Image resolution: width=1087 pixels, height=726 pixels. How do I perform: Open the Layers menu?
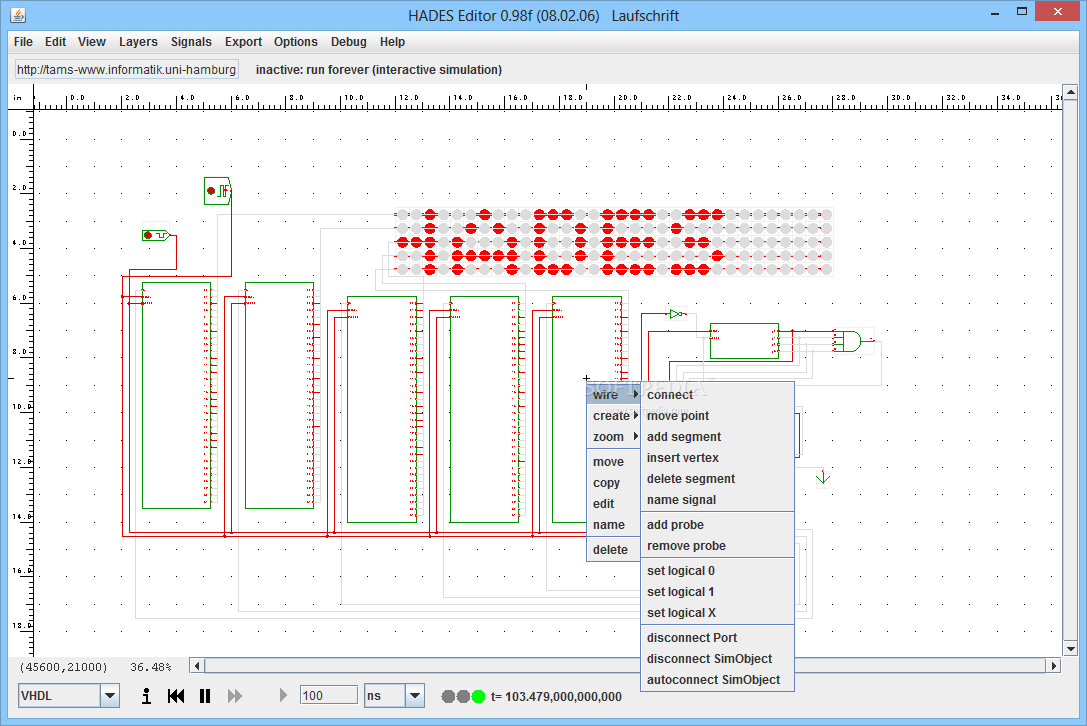[138, 42]
